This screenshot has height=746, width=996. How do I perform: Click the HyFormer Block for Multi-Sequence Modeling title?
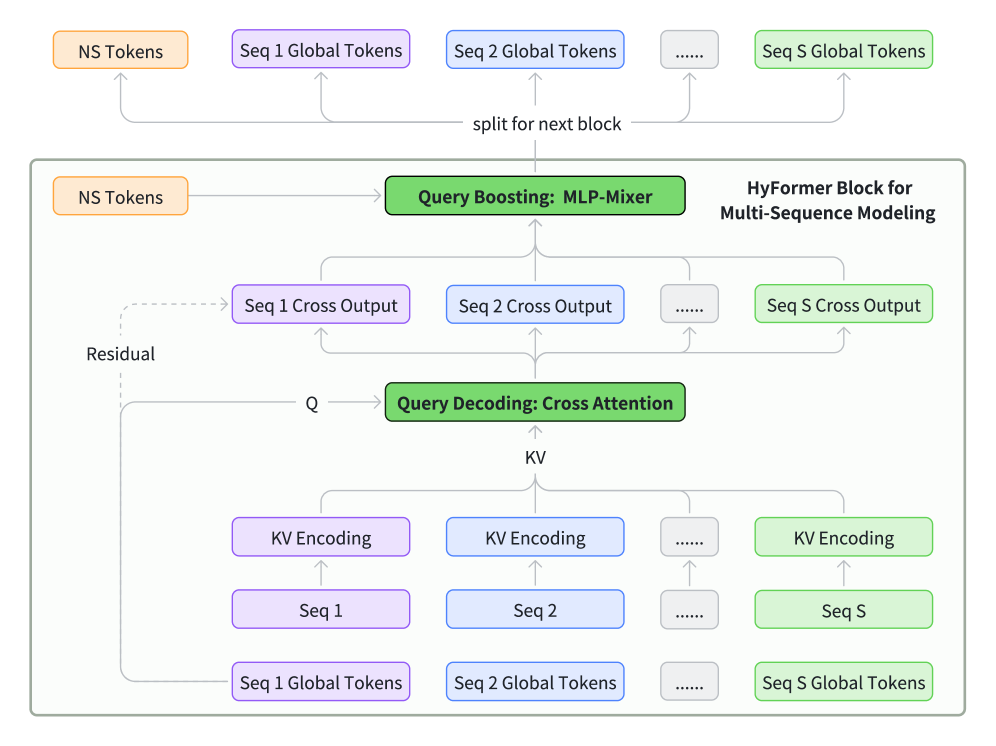(x=829, y=200)
